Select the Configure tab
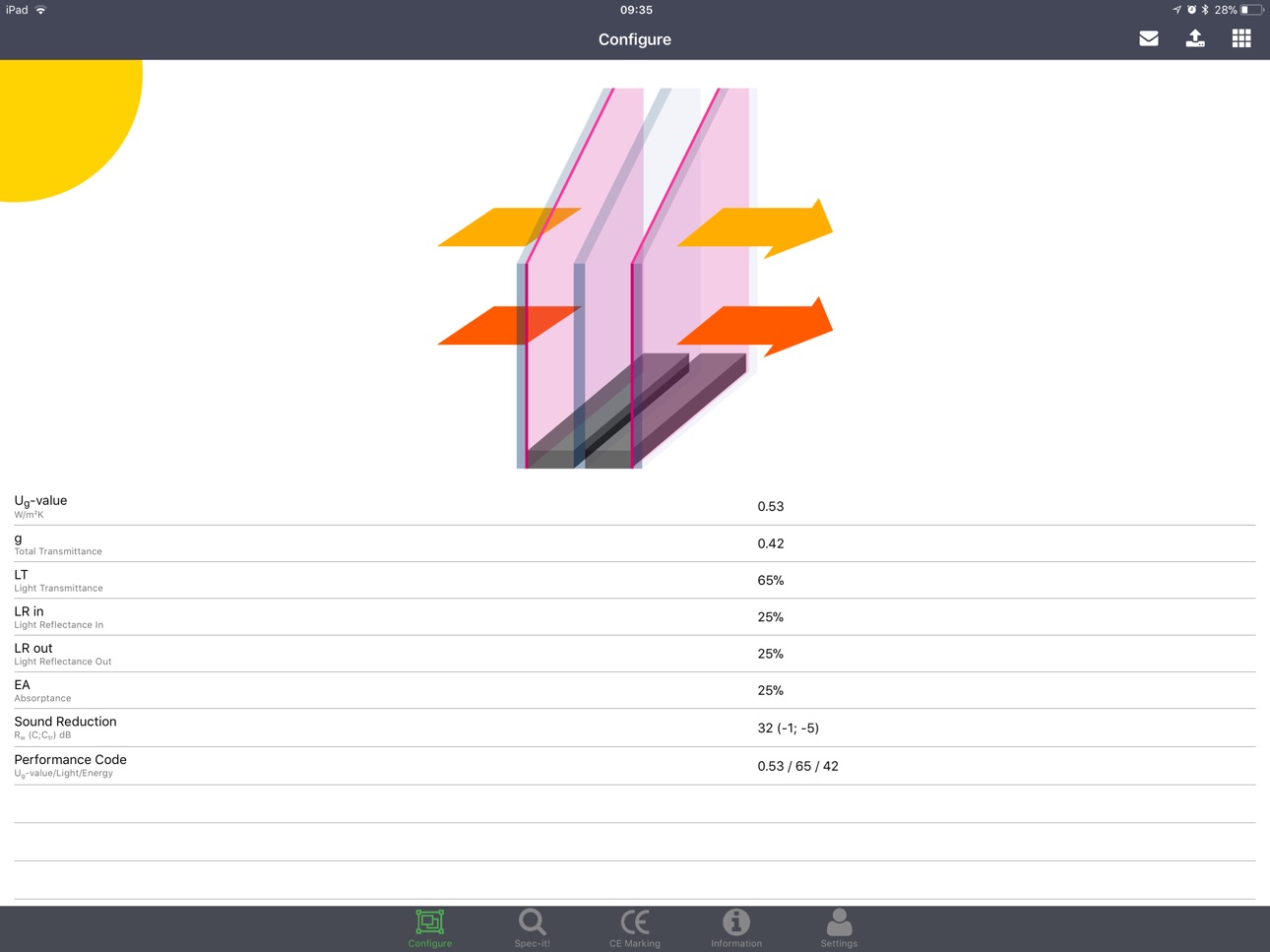 click(430, 928)
